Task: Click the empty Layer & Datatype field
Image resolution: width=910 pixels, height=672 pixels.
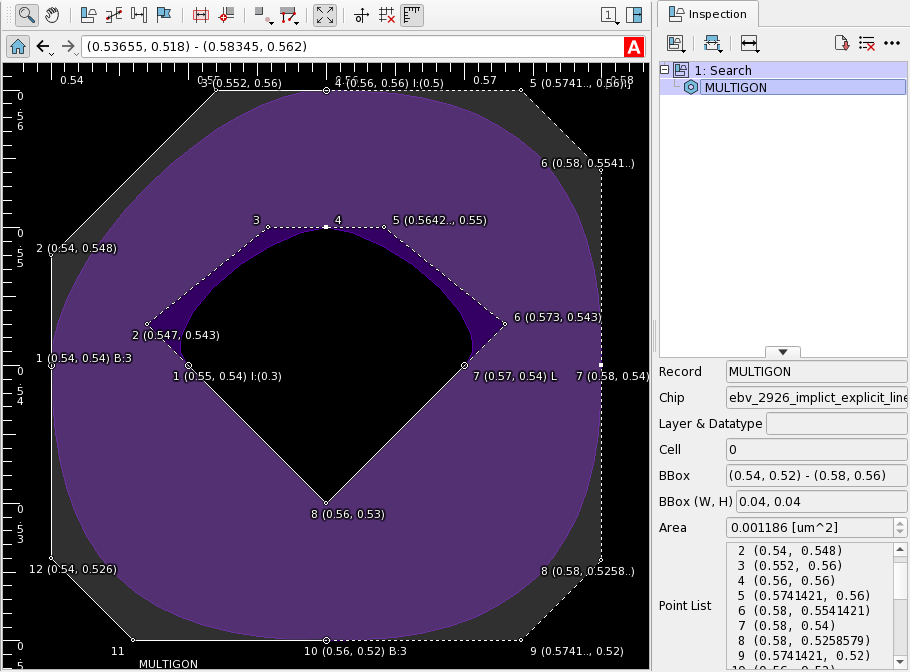Action: (836, 424)
